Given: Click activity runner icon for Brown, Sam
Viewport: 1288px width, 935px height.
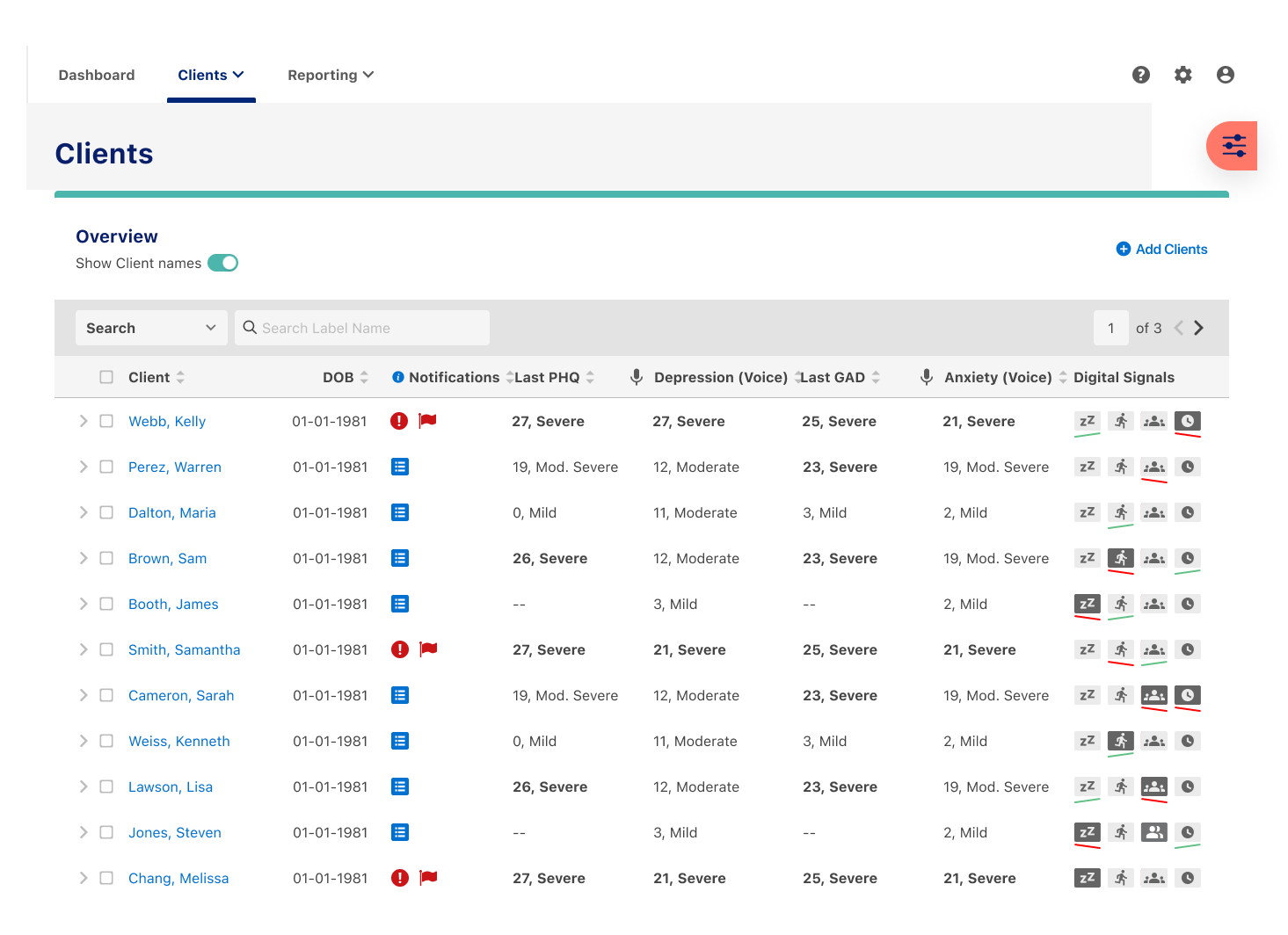Looking at the screenshot, I should [1121, 558].
